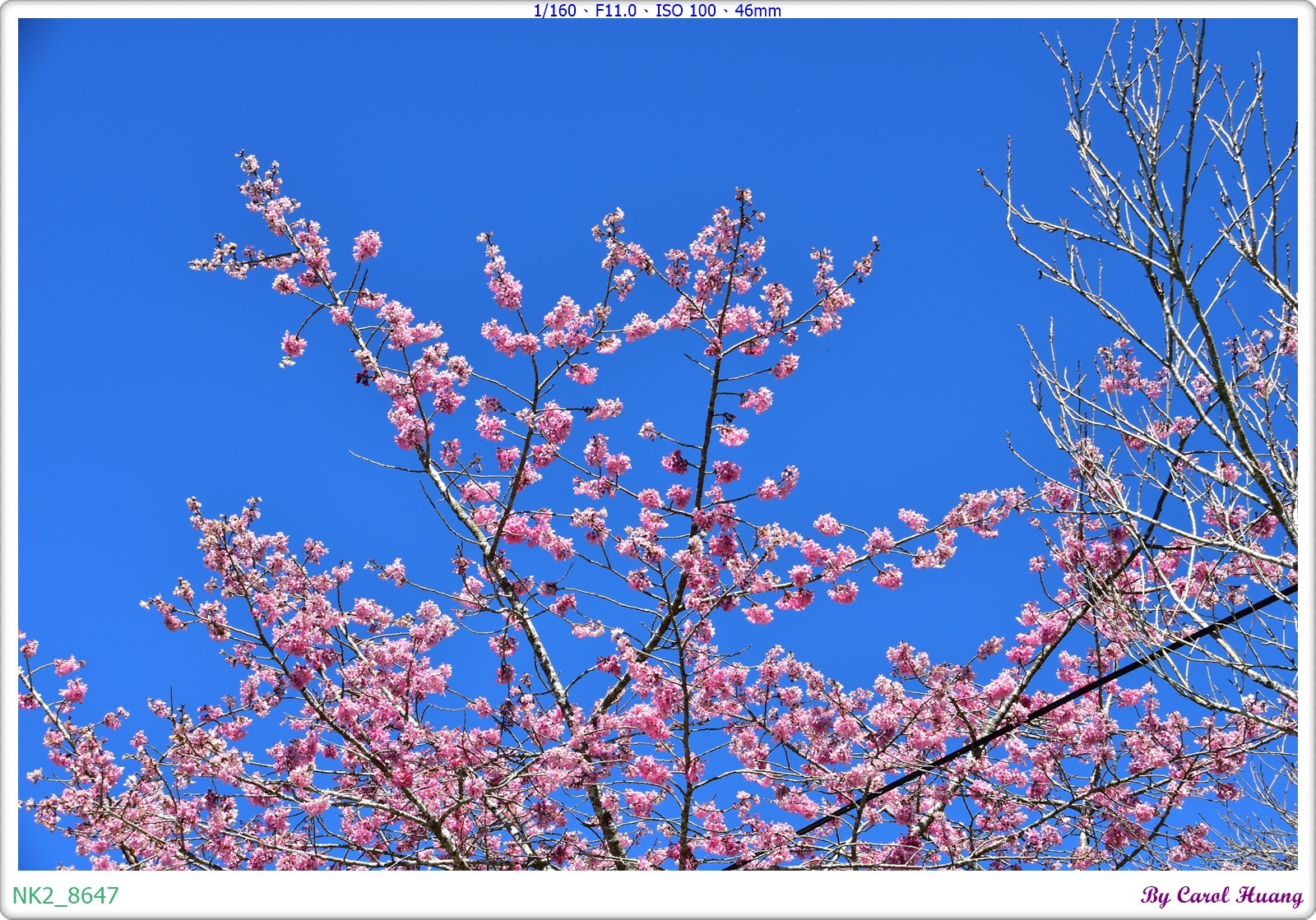Screen dimensions: 1316x920
Task: Click the EXIF text "1/160、F11.0、ISO 100、46mm"
Action: (657, 11)
